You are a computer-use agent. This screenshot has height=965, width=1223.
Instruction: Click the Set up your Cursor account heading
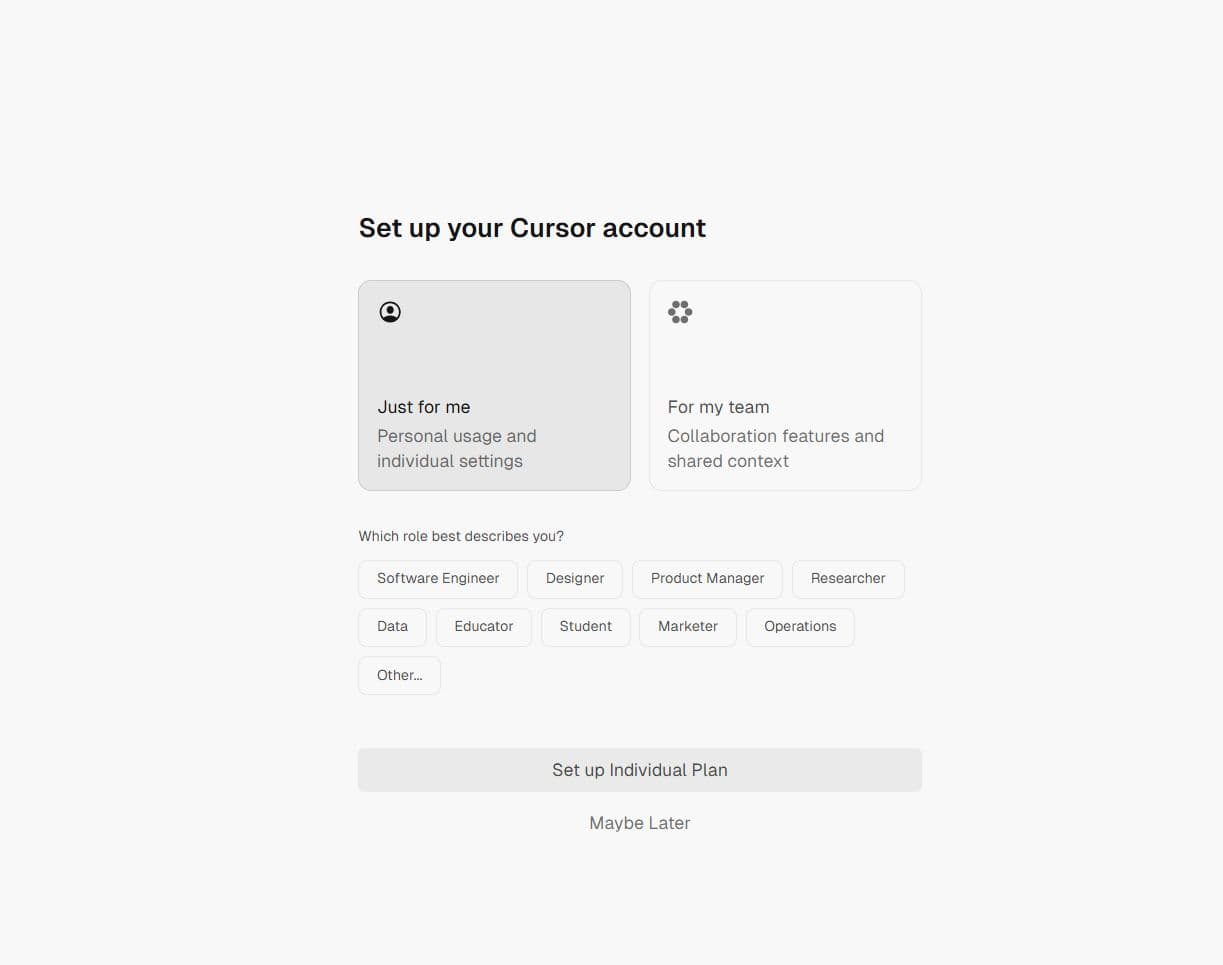click(532, 228)
